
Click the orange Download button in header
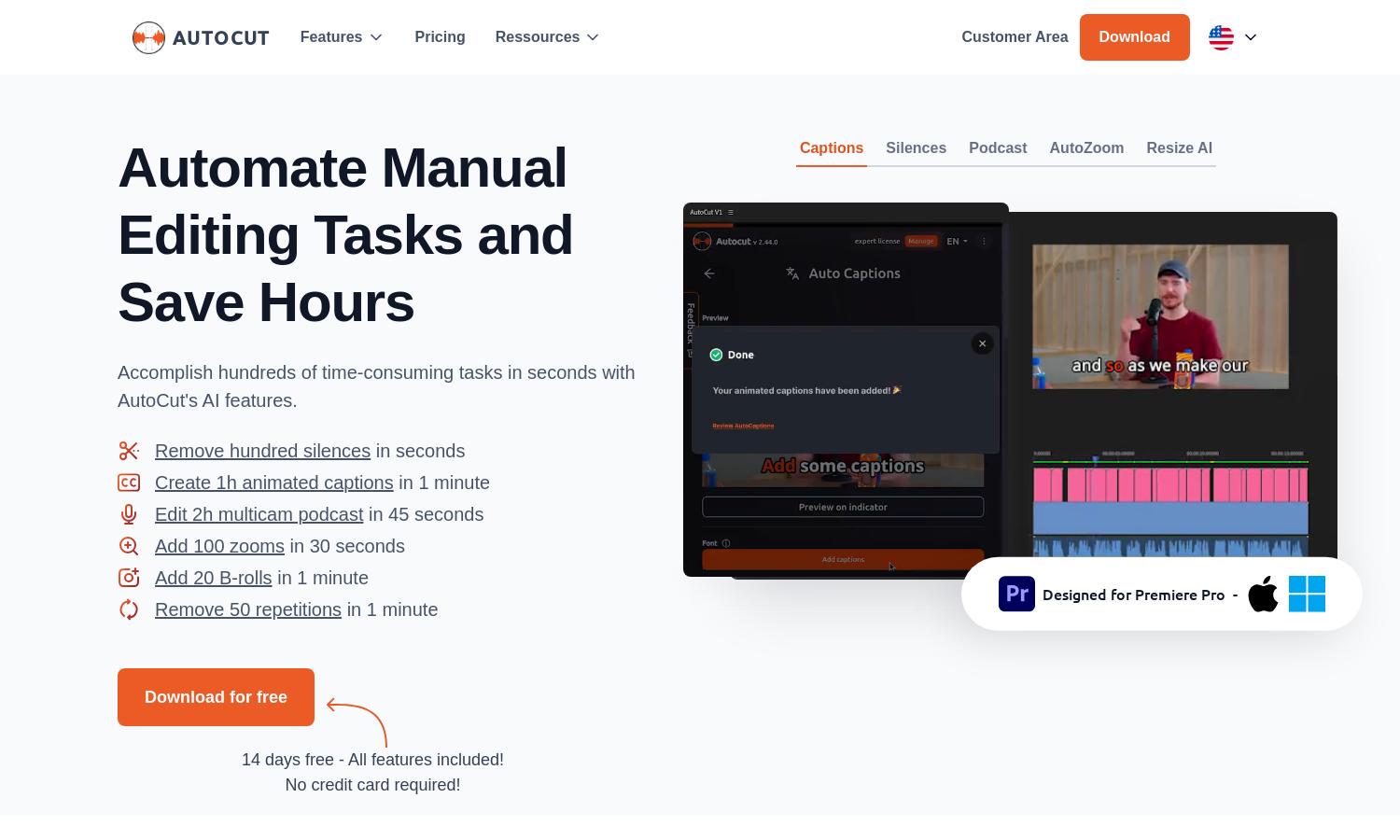point(1134,37)
